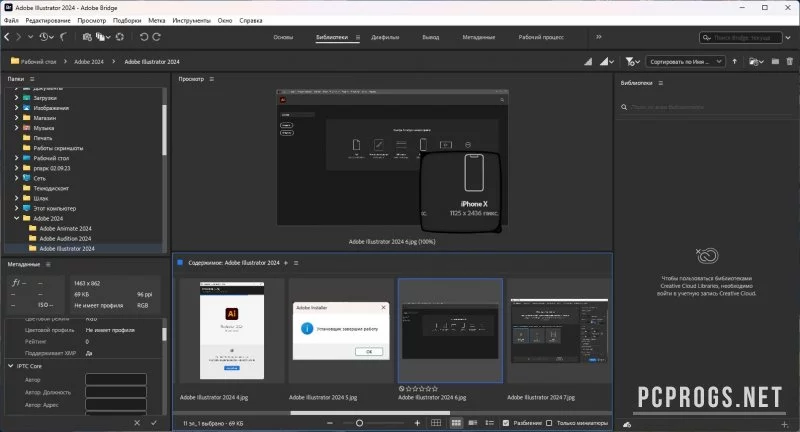
Task: Open Библиотеки workspace options menu
Action: 358,37
